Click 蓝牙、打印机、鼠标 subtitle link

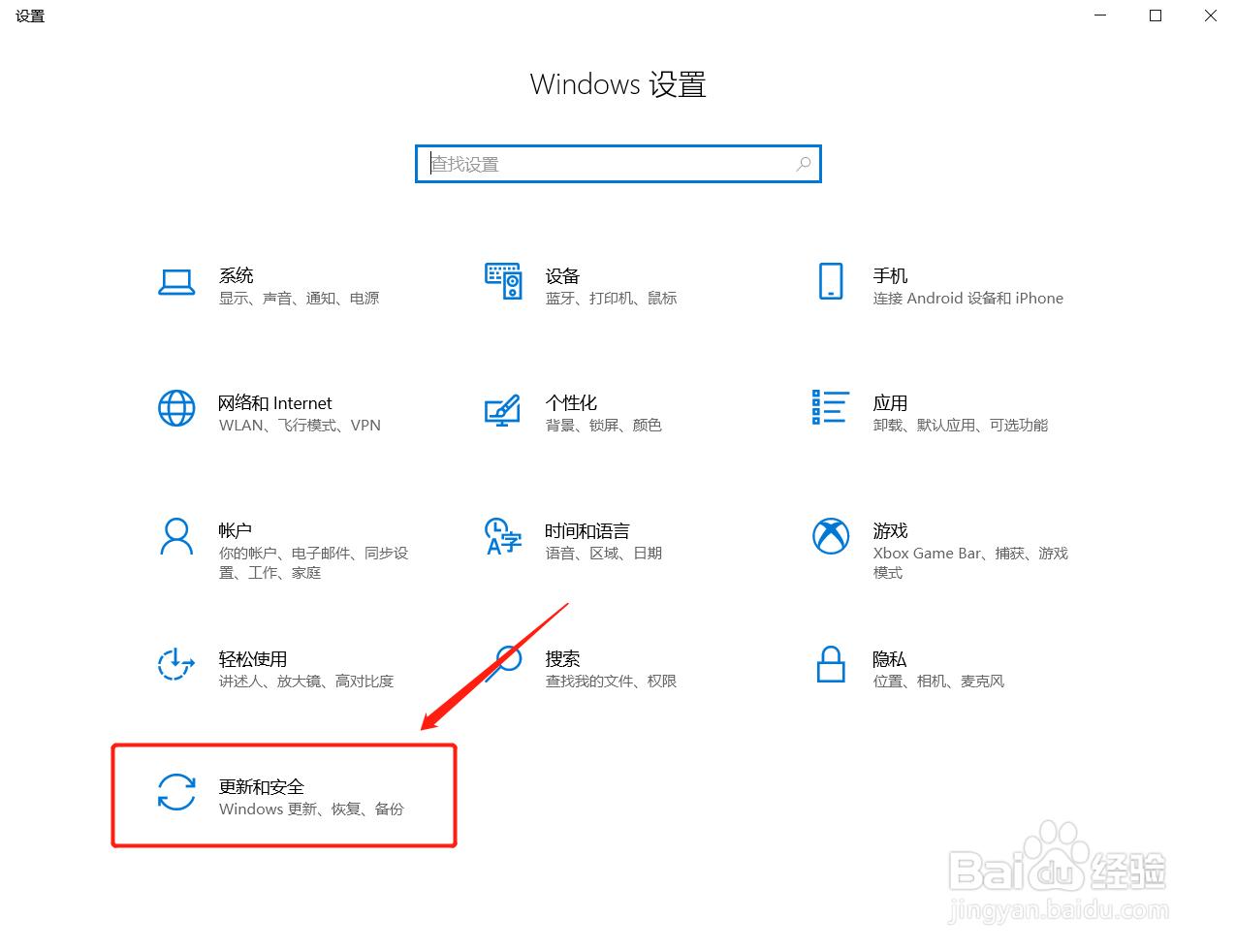611,298
